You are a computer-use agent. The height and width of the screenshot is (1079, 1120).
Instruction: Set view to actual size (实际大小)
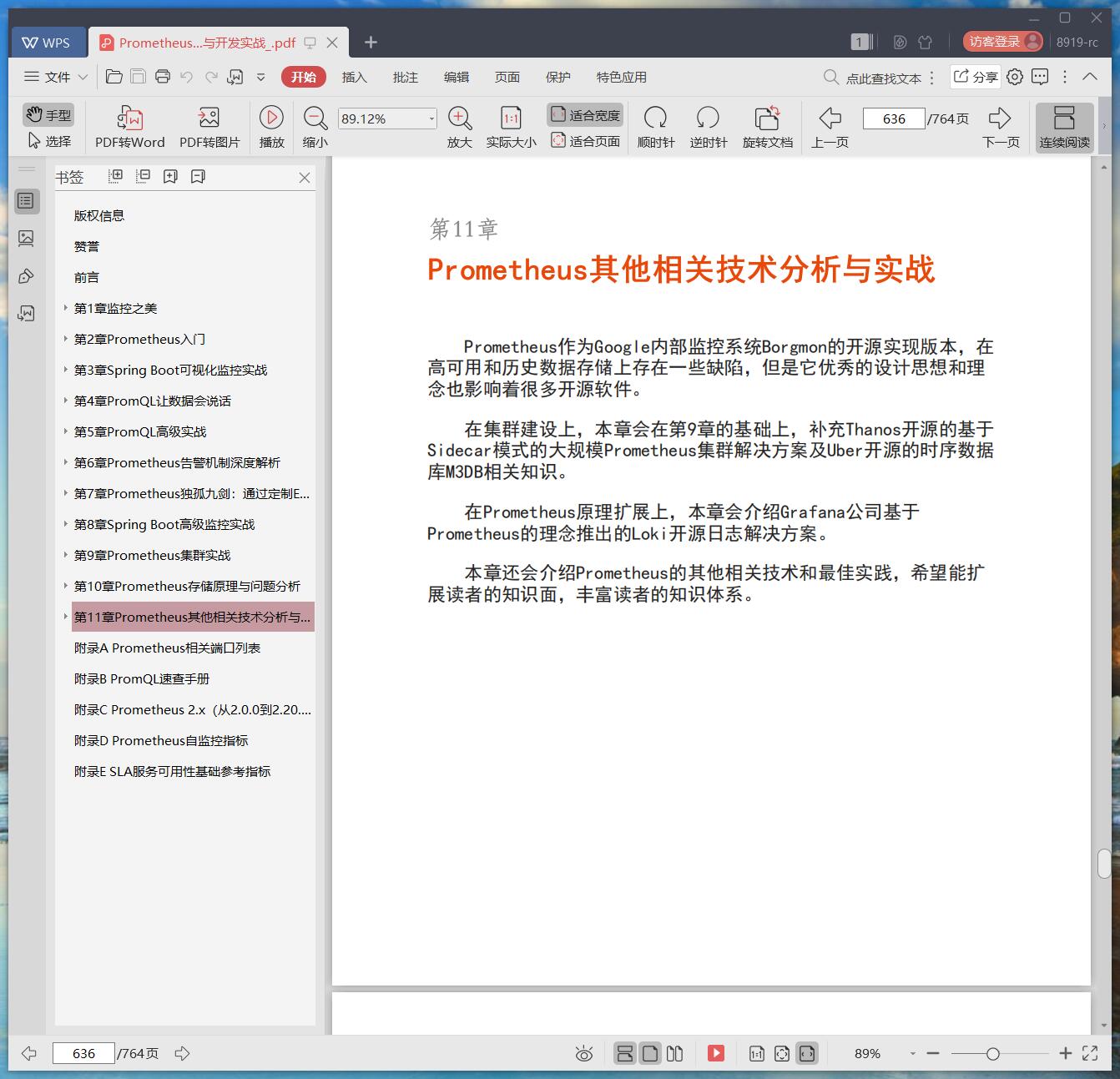point(511,127)
